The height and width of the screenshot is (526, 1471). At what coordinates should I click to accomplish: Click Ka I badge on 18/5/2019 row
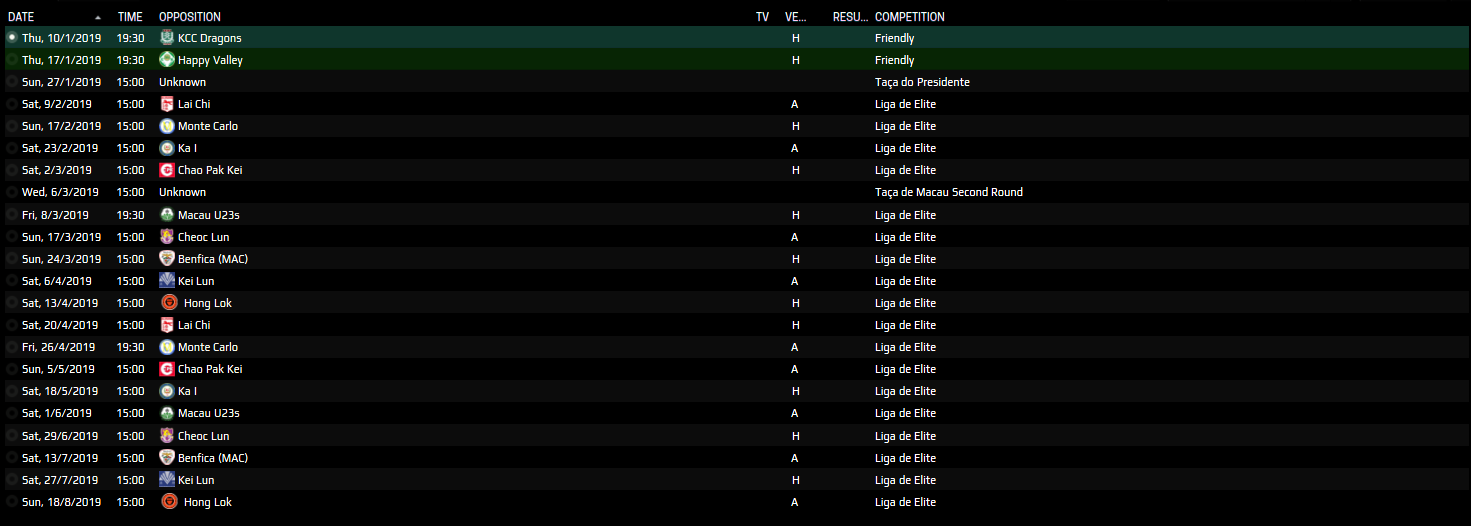(x=167, y=391)
